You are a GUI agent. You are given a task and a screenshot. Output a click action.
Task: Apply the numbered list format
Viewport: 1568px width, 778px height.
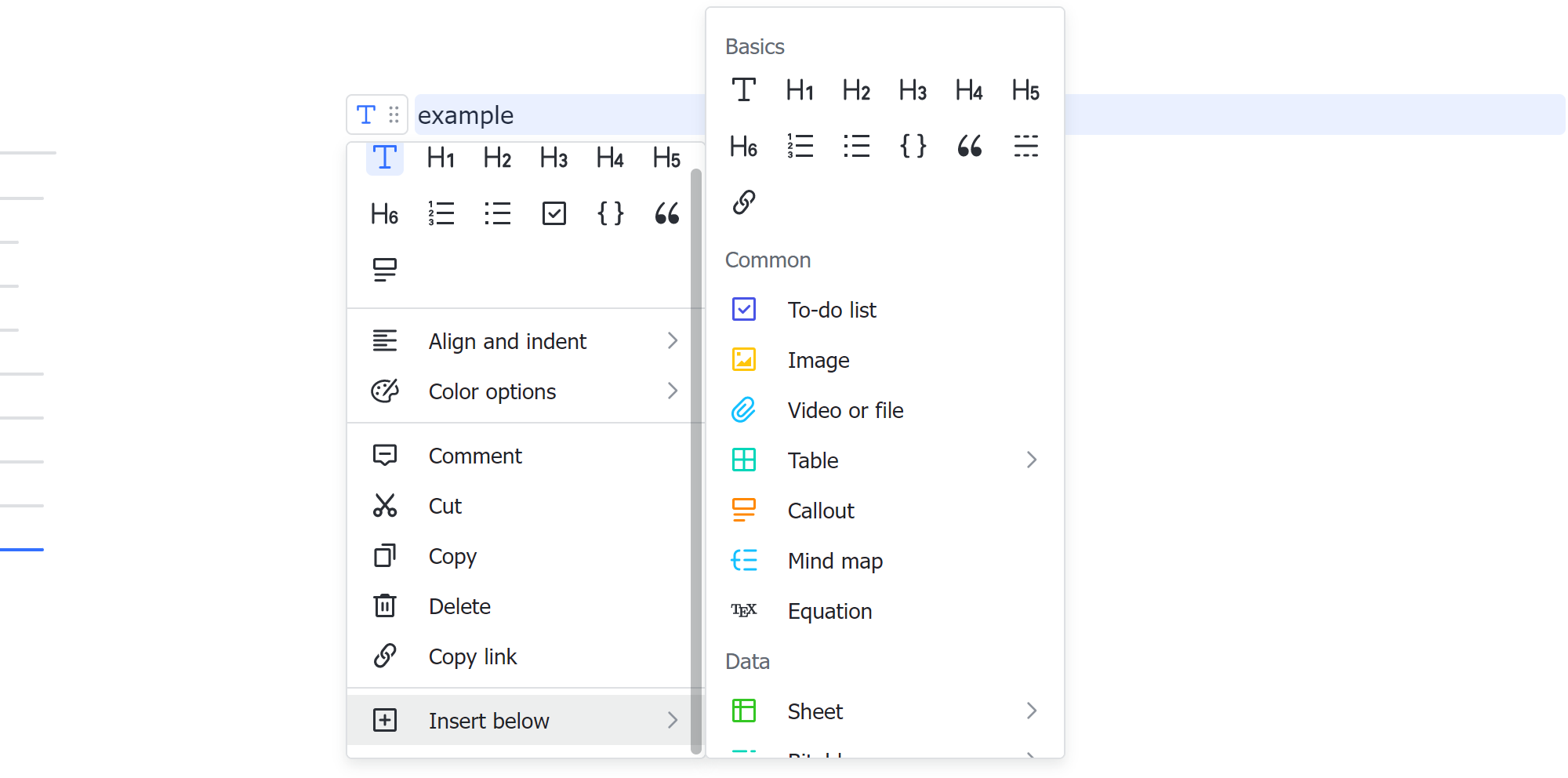point(441,213)
